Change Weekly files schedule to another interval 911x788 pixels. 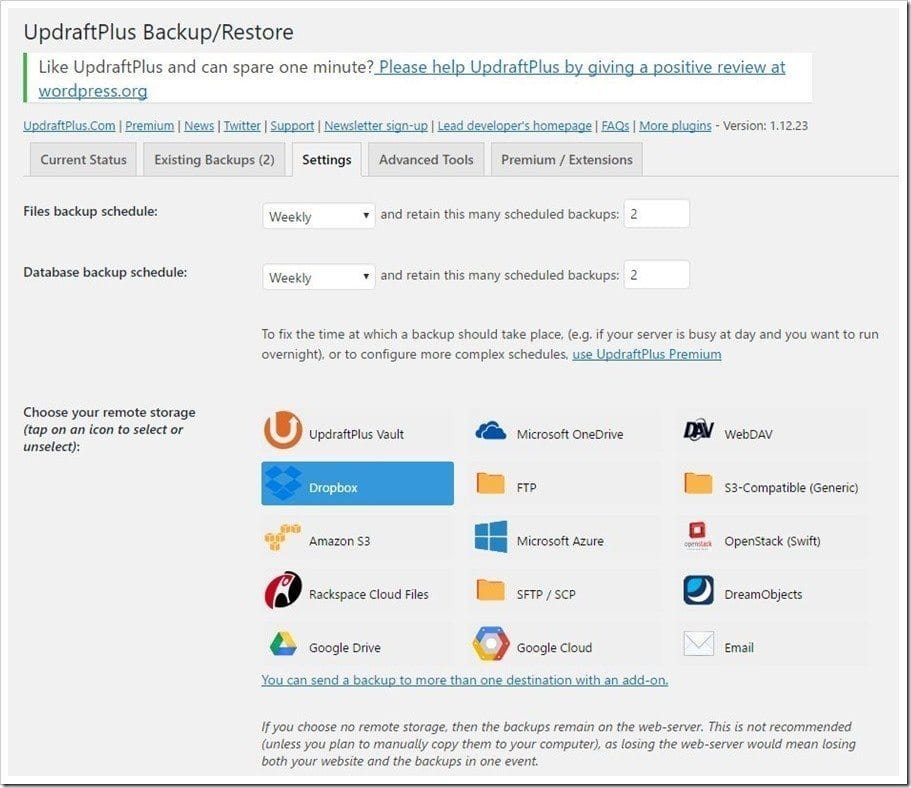pos(318,216)
